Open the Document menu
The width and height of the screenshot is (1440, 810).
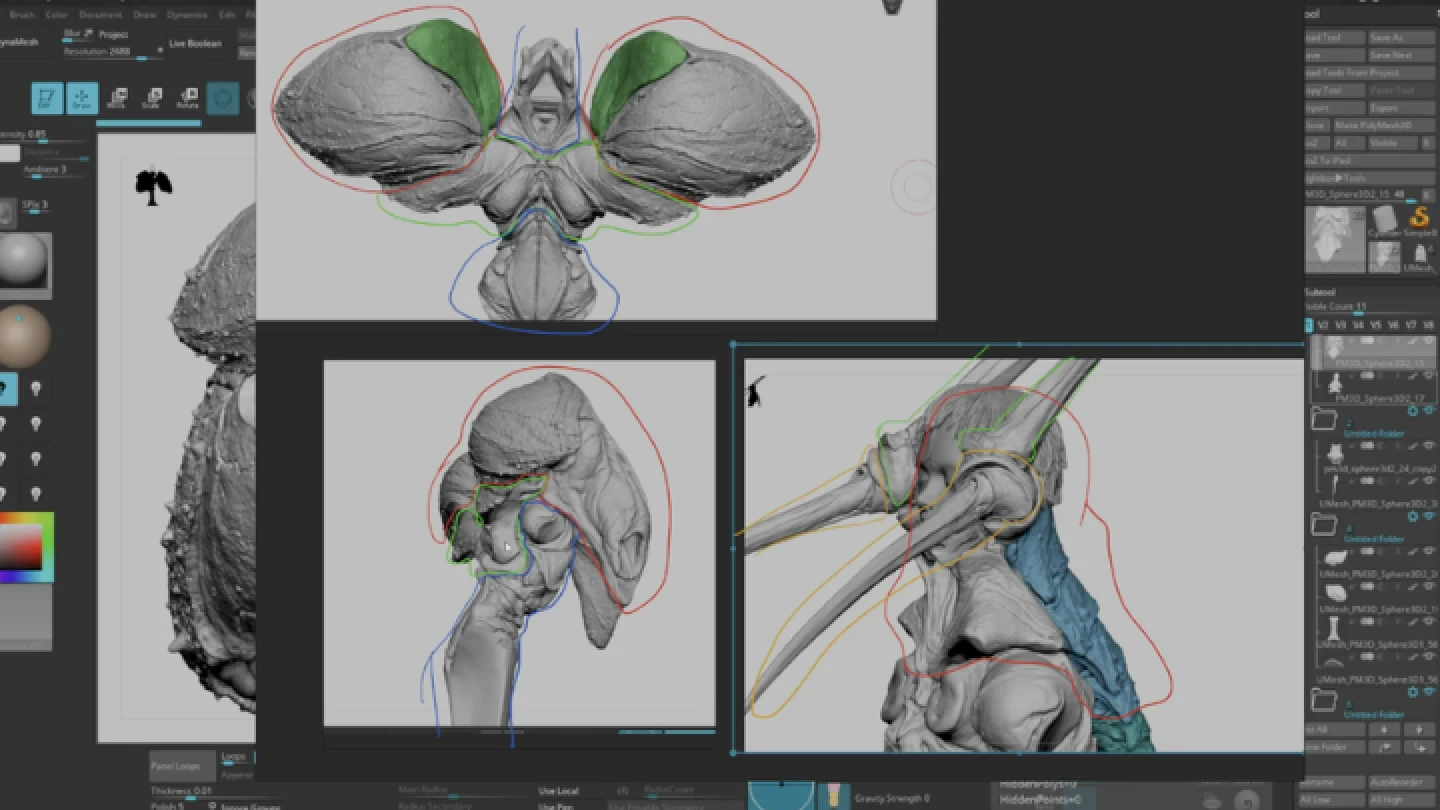[x=100, y=15]
